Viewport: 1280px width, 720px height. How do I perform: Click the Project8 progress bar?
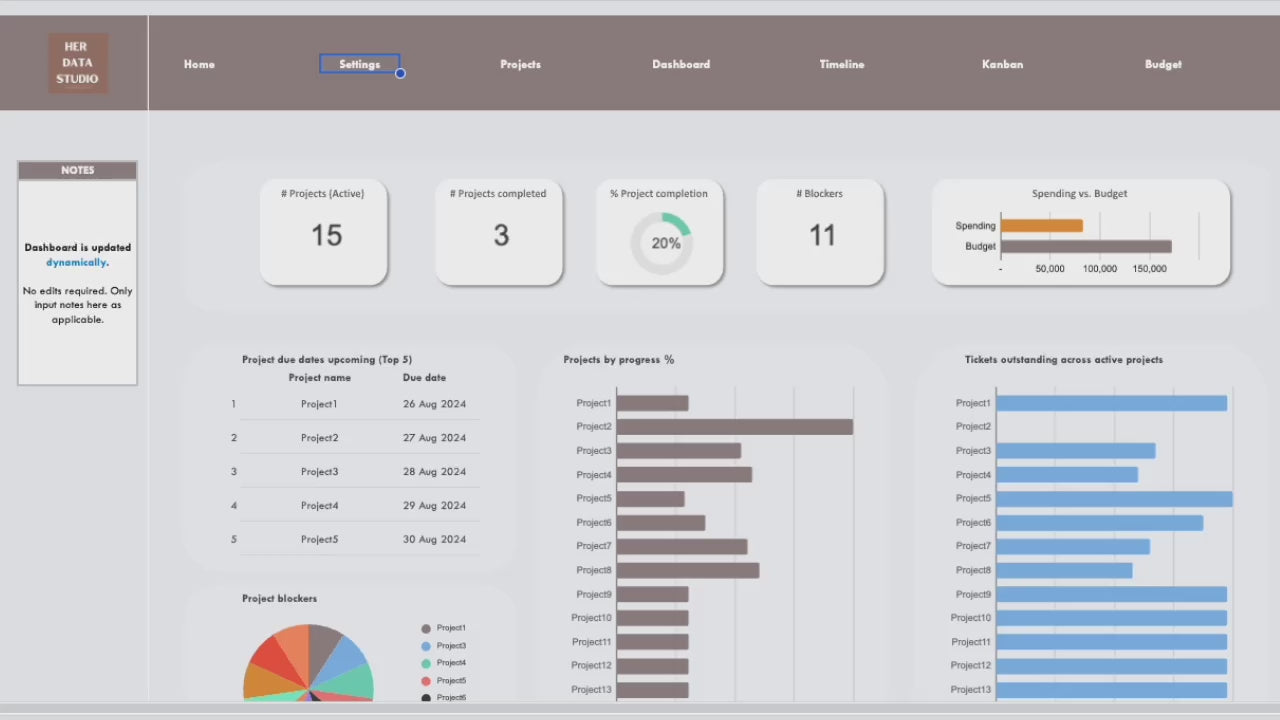tap(688, 570)
